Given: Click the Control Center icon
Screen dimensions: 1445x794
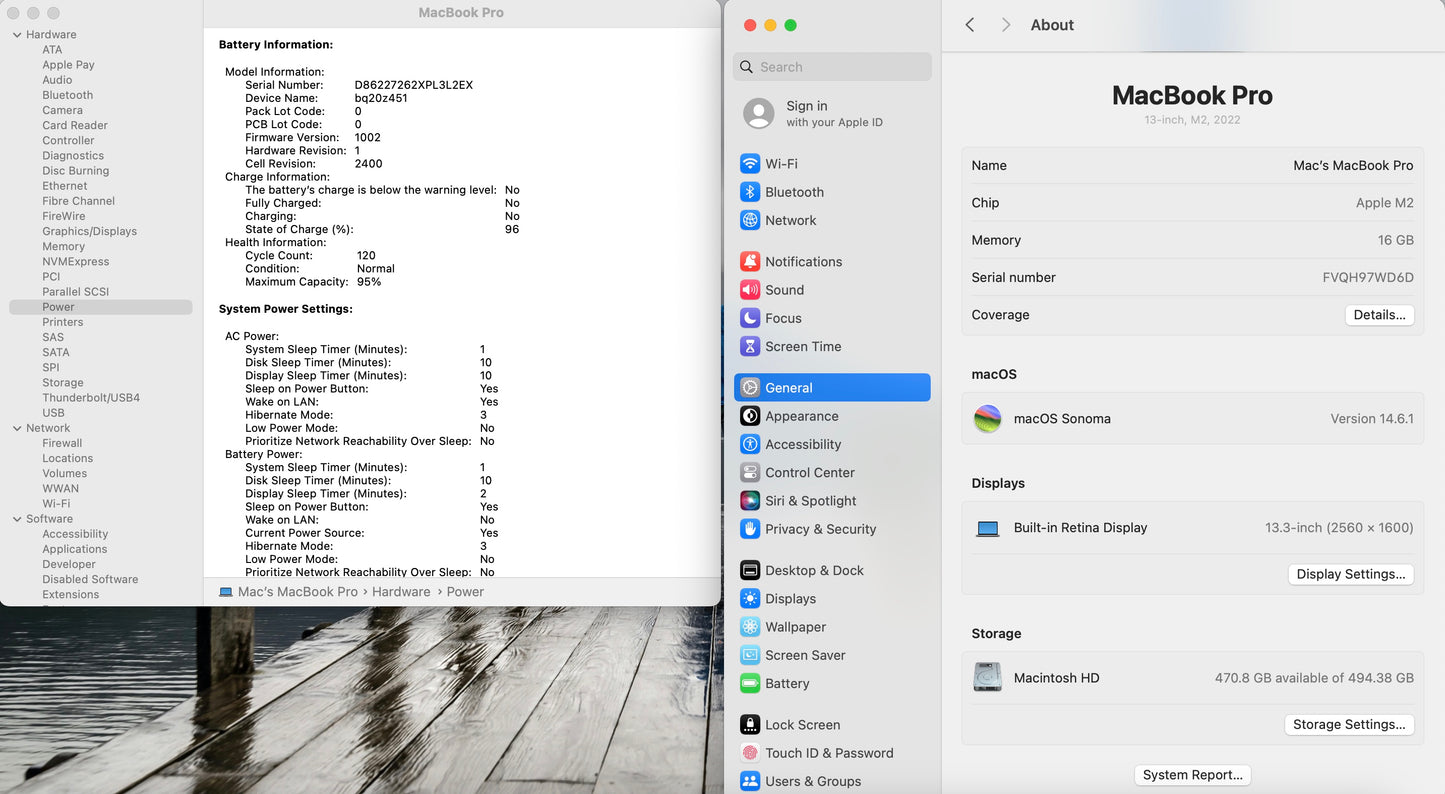Looking at the screenshot, I should click(x=750, y=472).
